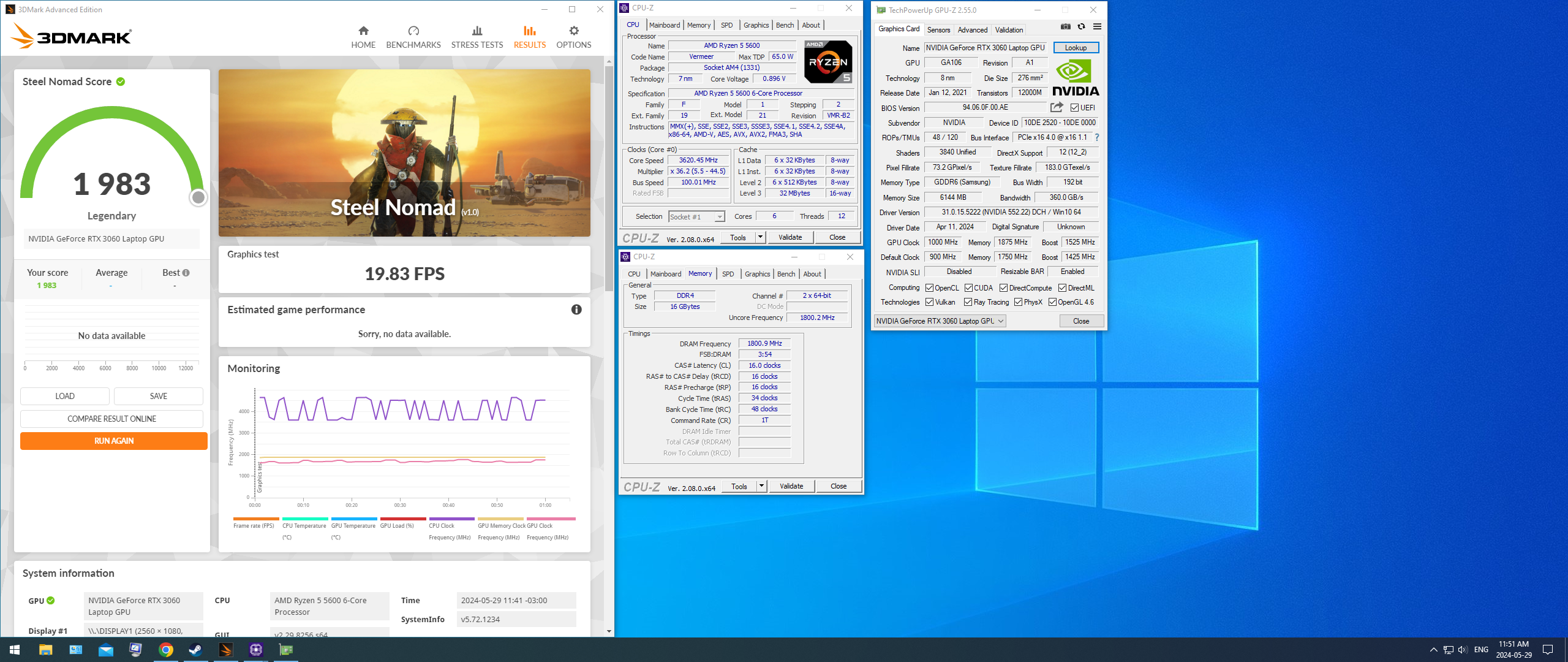This screenshot has height=662, width=1568.
Task: Toggle the DirectCompute checkbox
Action: (1003, 288)
